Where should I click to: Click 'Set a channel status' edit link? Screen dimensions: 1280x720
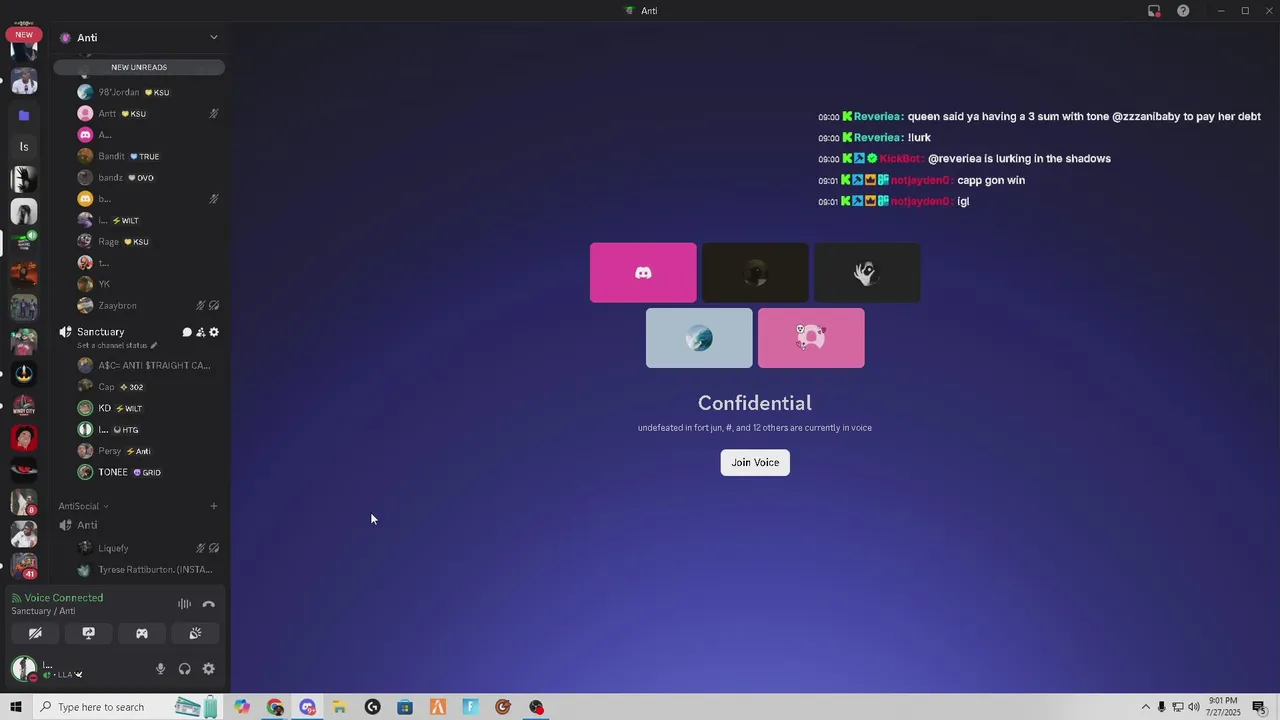point(117,346)
